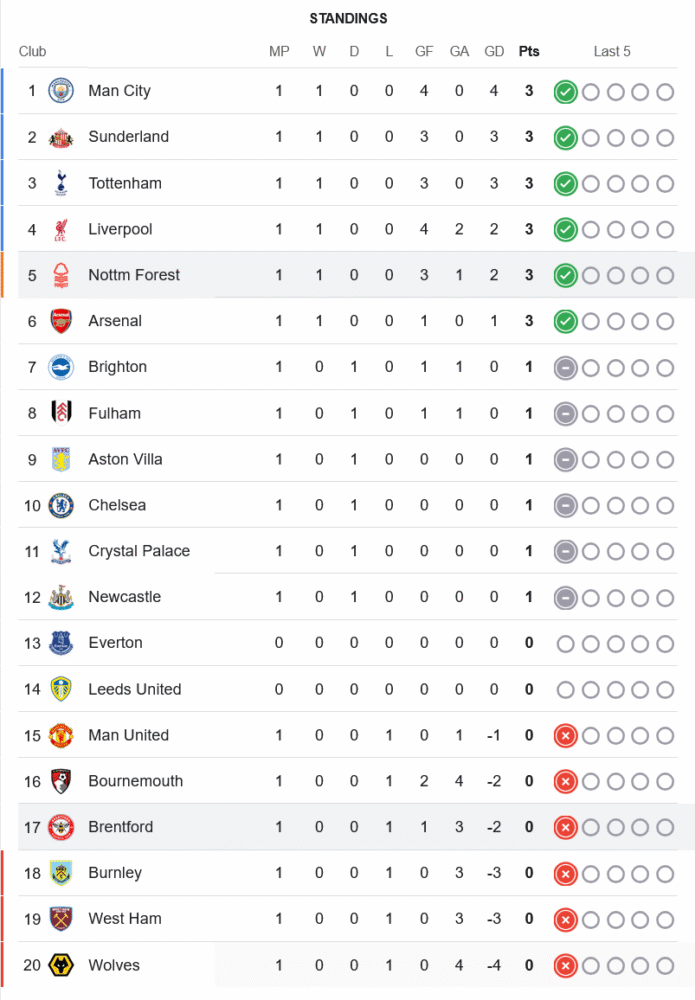The width and height of the screenshot is (695, 1000).
Task: Click the Man City club crest
Action: pos(61,91)
